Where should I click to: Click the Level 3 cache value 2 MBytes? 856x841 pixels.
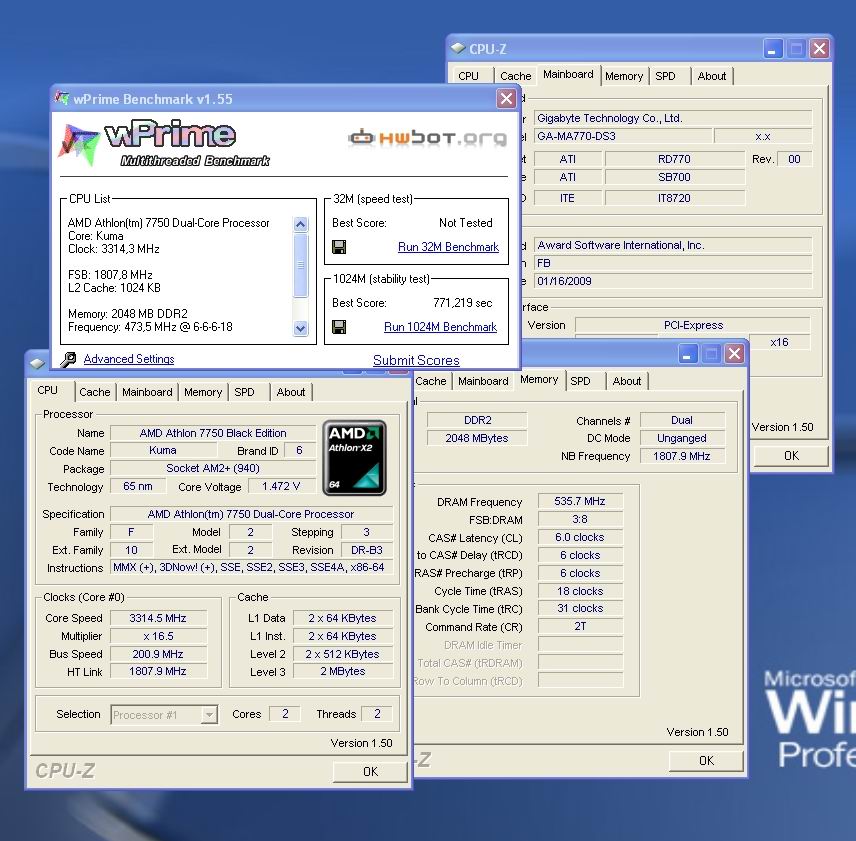[343, 671]
